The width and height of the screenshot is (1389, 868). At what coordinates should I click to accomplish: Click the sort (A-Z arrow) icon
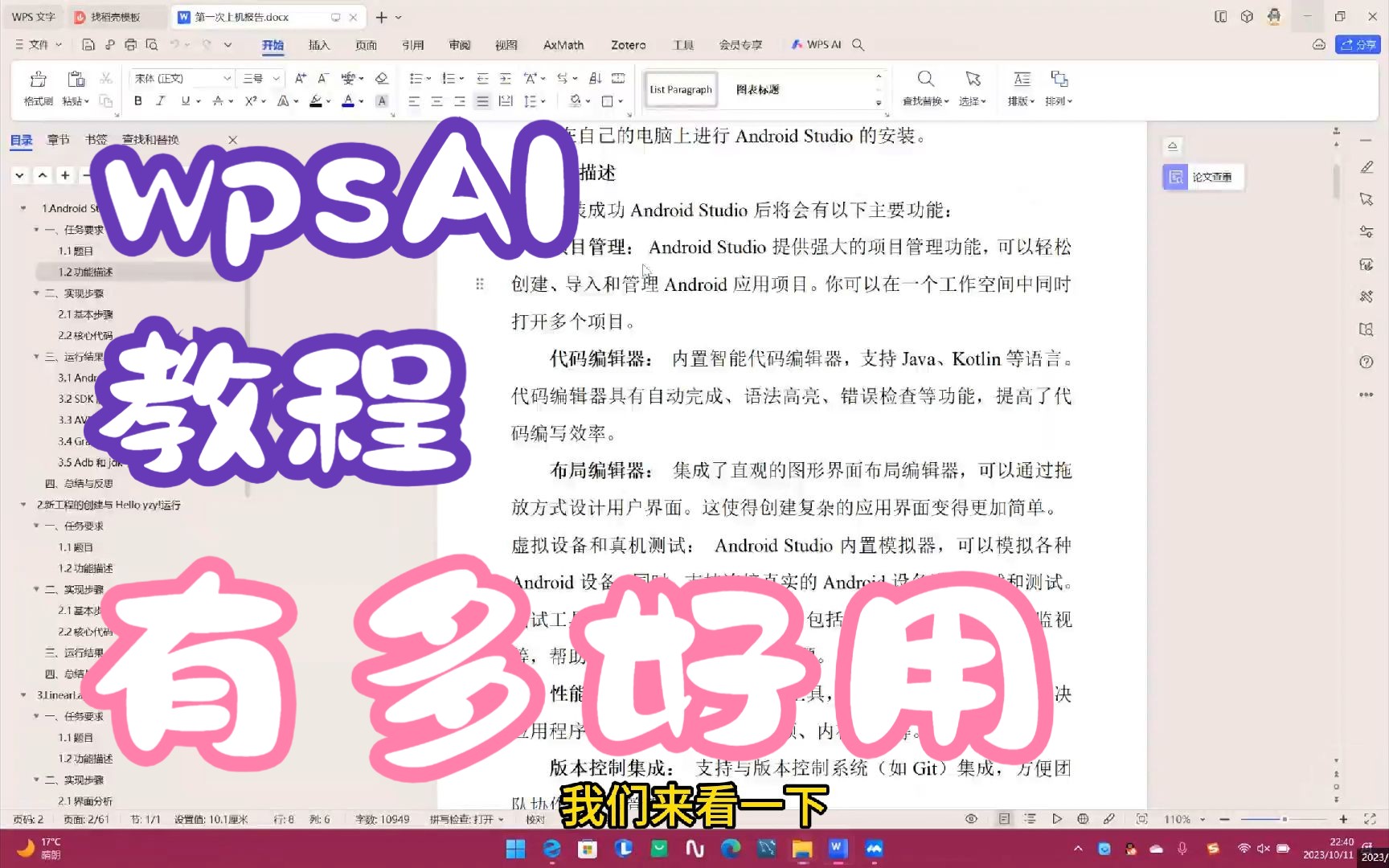pos(595,78)
